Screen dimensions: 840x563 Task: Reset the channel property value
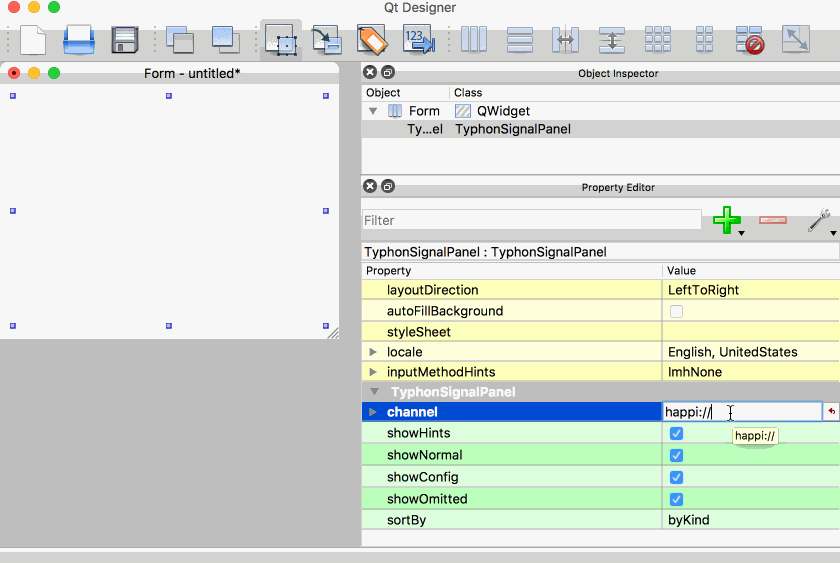click(830, 412)
